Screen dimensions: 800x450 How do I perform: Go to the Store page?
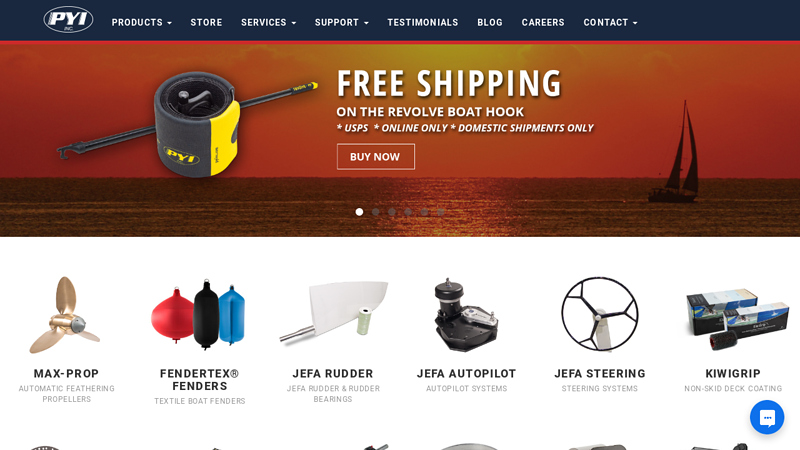206,22
